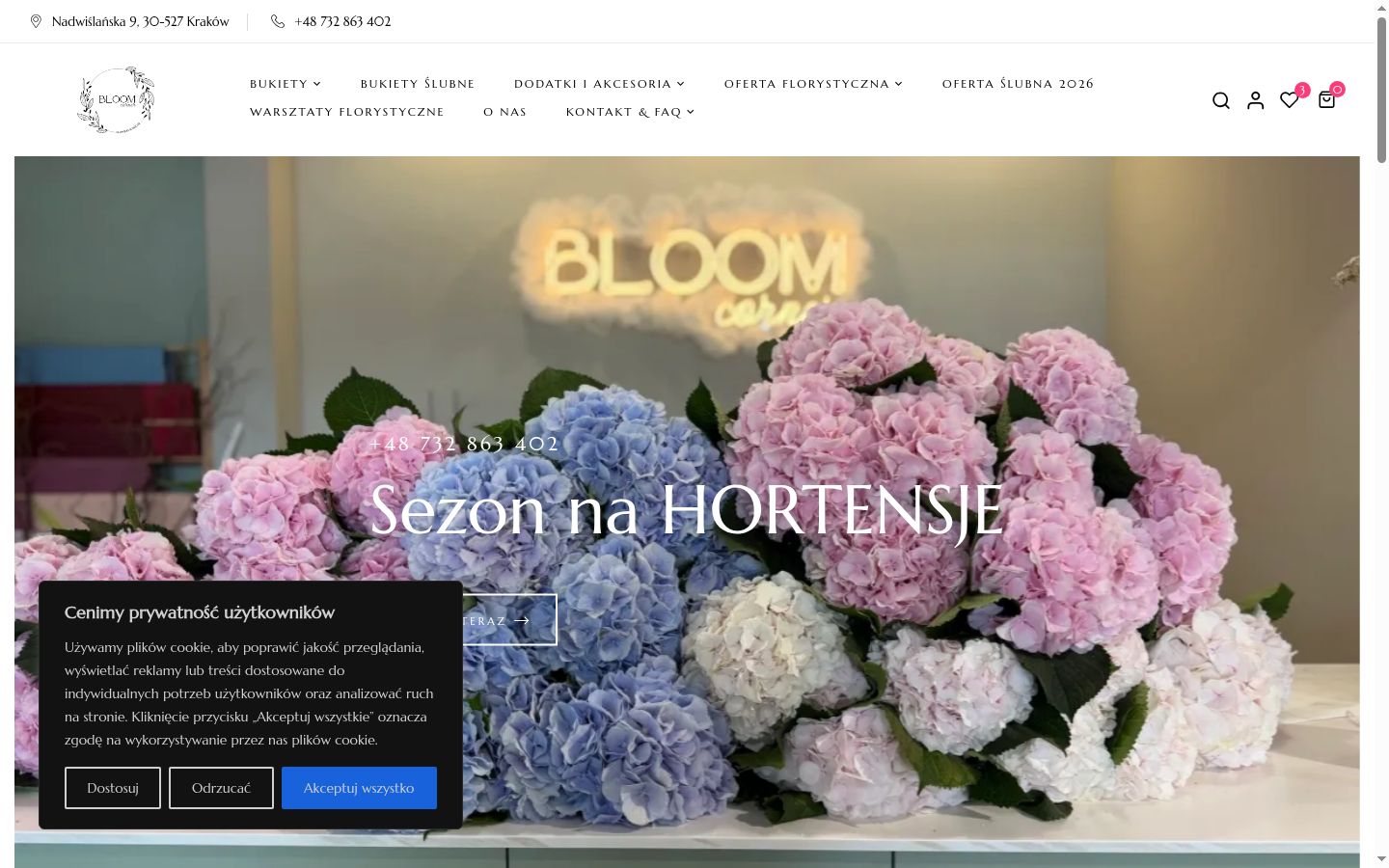
Task: Expand the Kontakt & FAQ dropdown
Action: click(630, 112)
